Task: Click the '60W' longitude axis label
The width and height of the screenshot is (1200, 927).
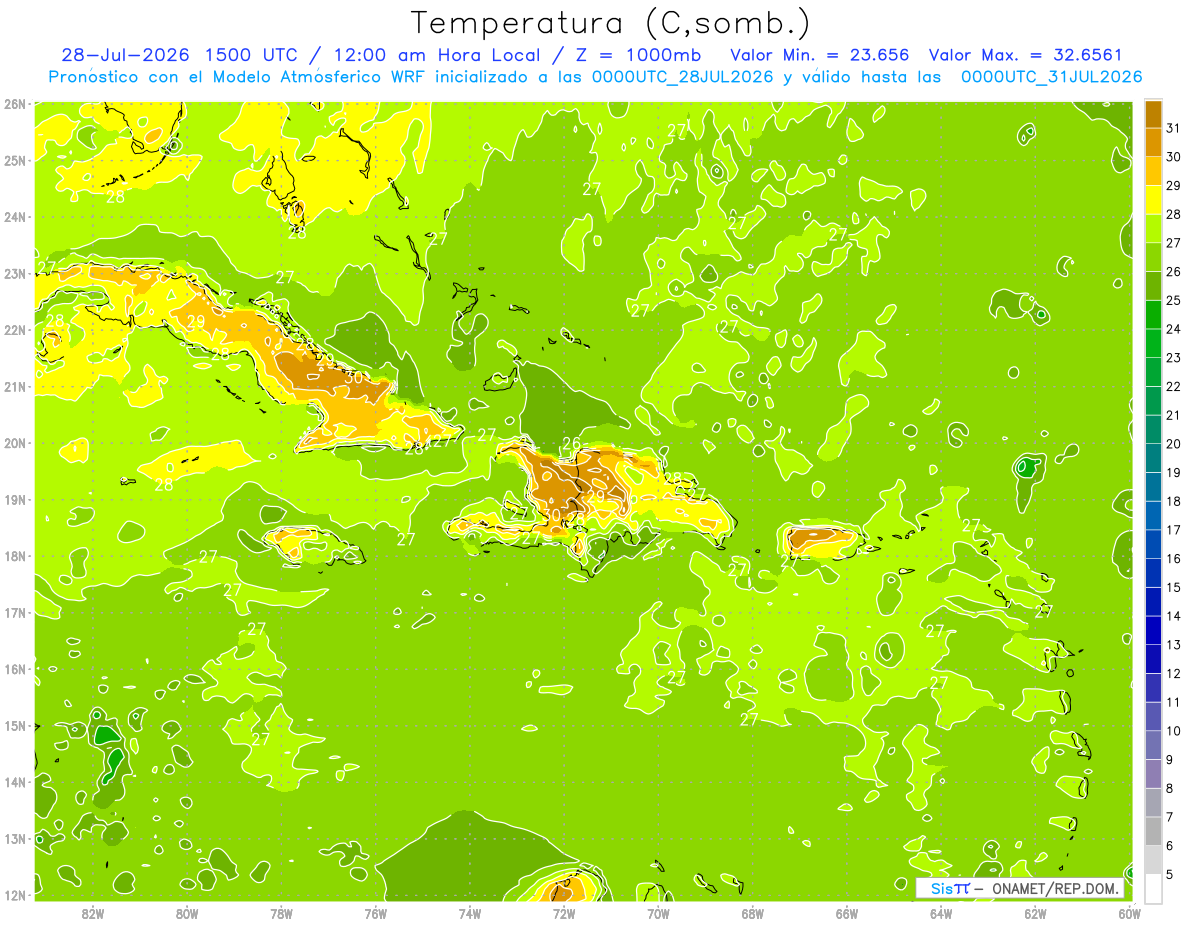Action: point(1129,912)
